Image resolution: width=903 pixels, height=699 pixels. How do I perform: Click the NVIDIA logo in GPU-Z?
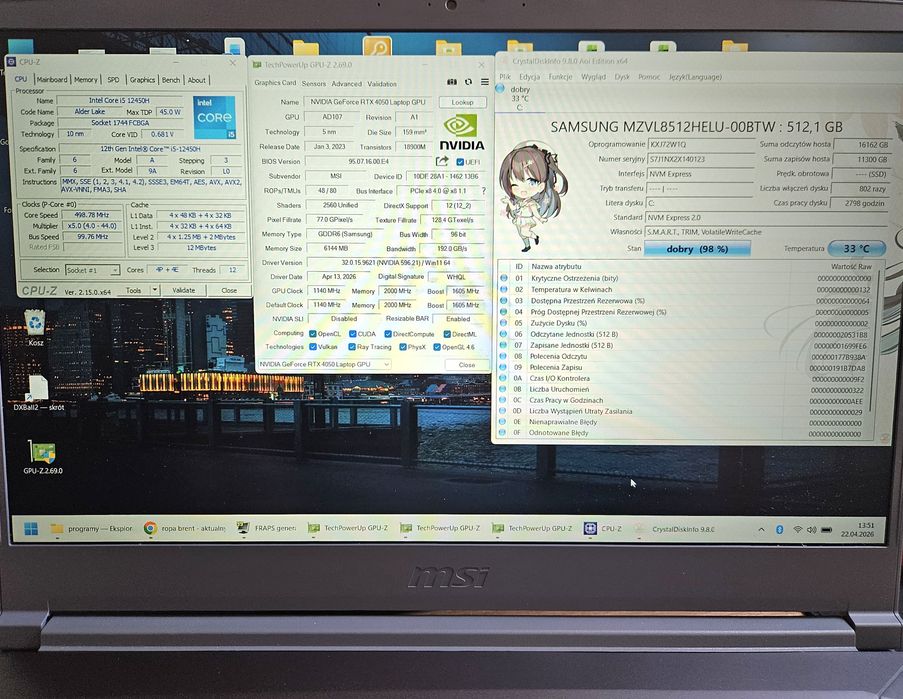[462, 133]
